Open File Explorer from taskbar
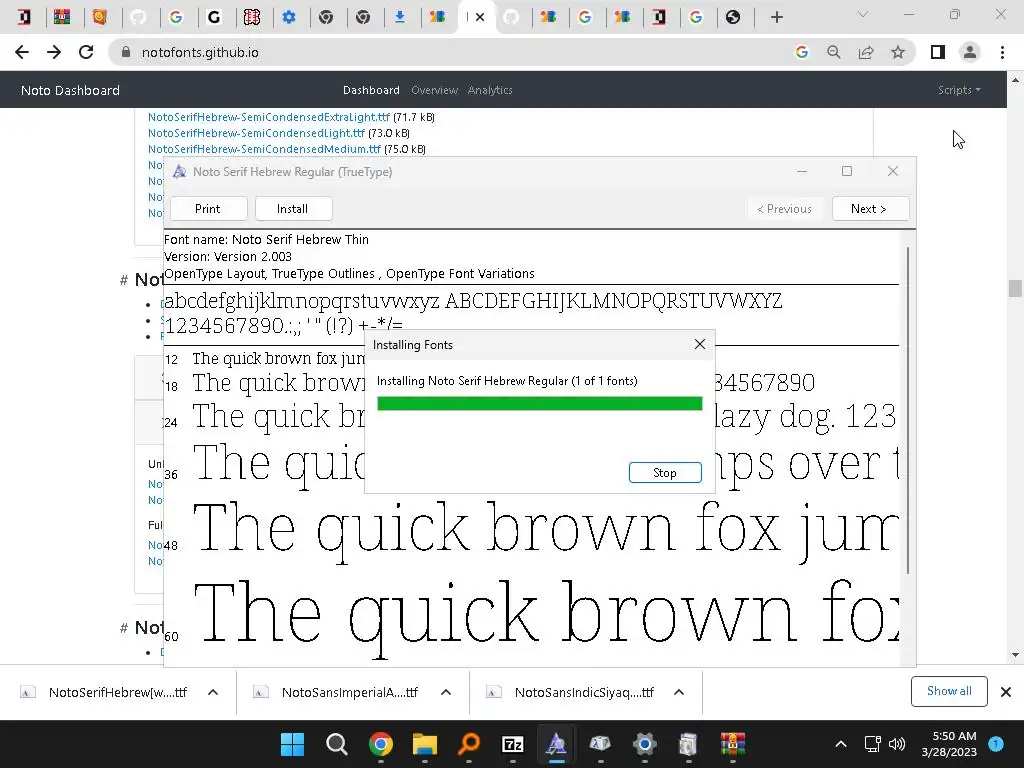The height and width of the screenshot is (768, 1024). (424, 744)
